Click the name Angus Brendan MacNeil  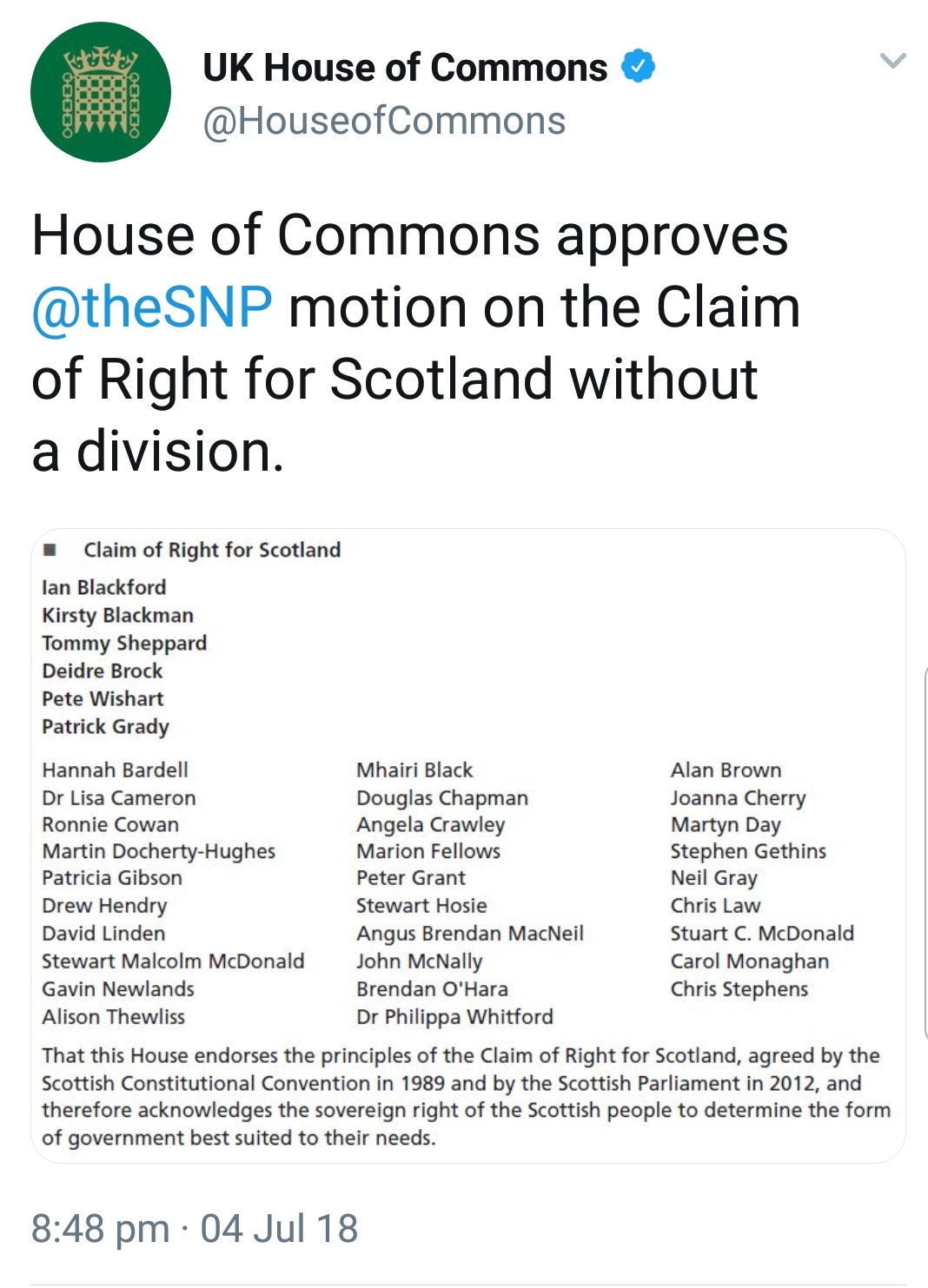point(469,933)
